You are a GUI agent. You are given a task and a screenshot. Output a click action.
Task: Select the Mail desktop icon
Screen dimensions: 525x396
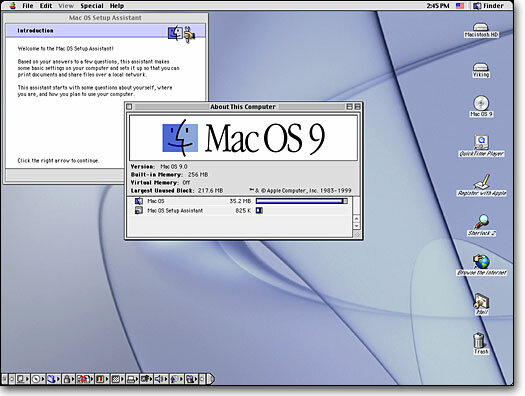click(481, 304)
